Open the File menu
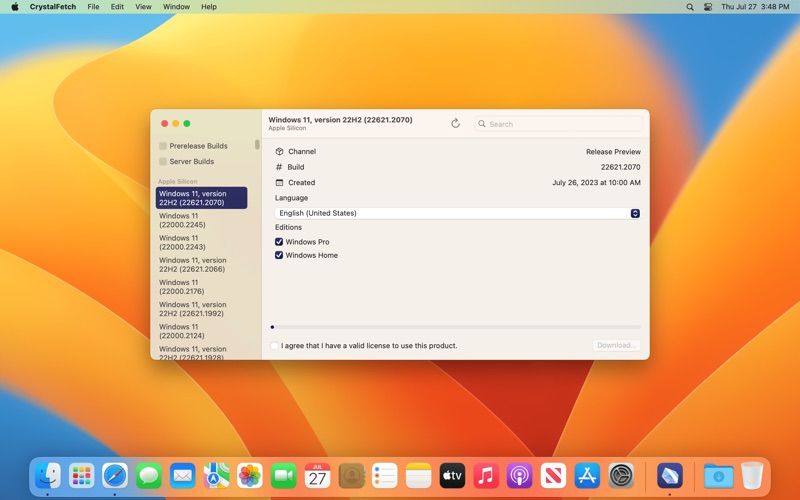The width and height of the screenshot is (800, 500). tap(93, 7)
